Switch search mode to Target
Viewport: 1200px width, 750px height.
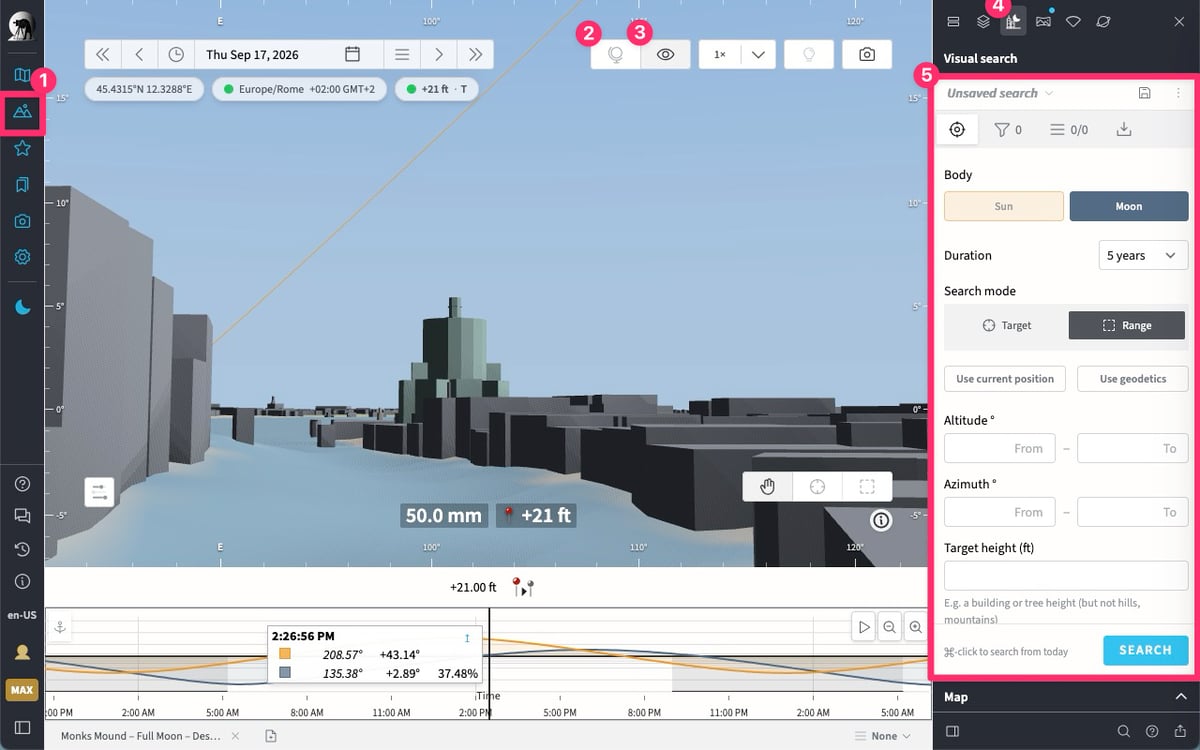click(1006, 325)
